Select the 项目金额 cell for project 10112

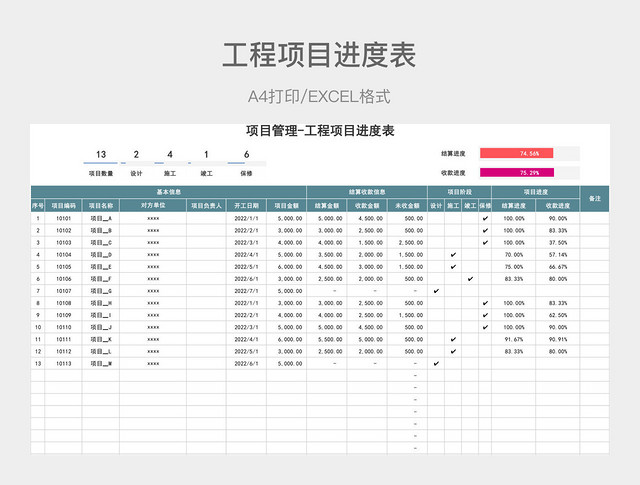click(x=287, y=352)
